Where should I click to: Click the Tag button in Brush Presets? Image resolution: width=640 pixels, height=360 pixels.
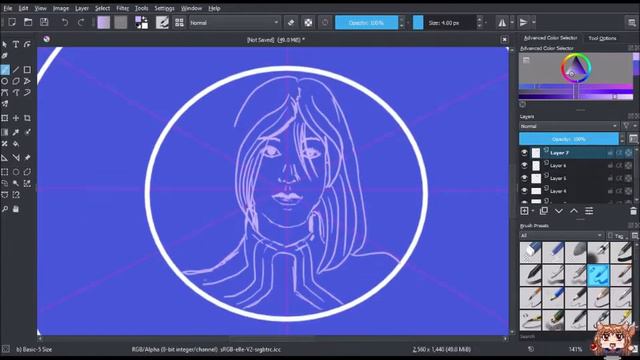pyautogui.click(x=616, y=236)
